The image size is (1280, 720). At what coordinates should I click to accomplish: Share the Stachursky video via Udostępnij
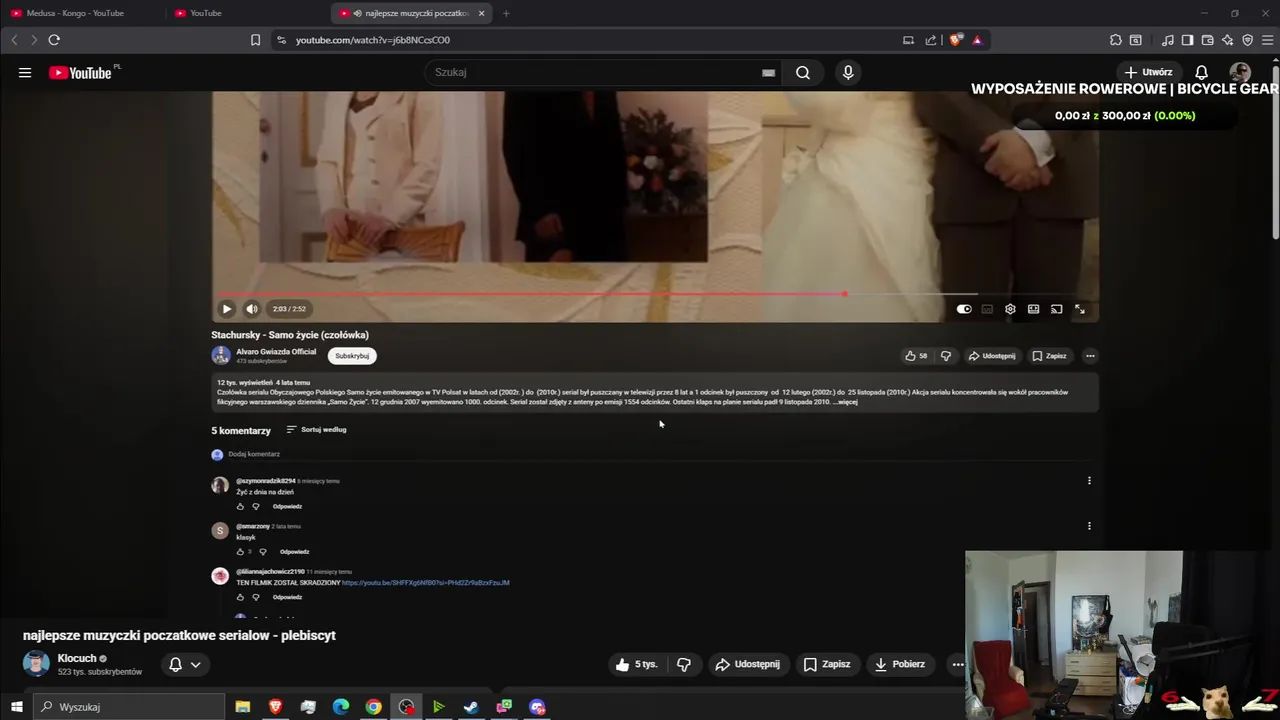[x=992, y=356]
